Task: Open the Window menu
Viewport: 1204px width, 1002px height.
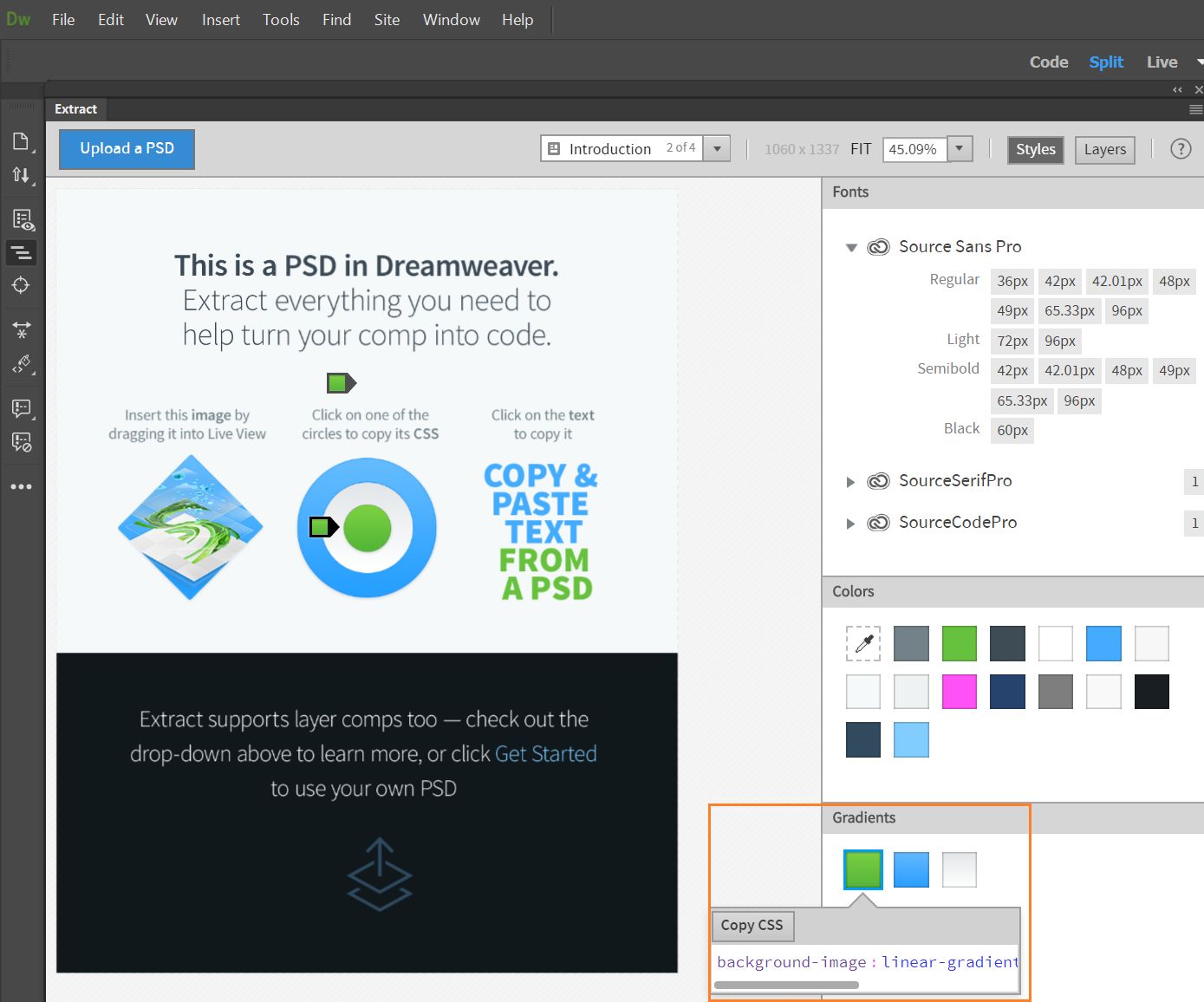Action: click(452, 19)
